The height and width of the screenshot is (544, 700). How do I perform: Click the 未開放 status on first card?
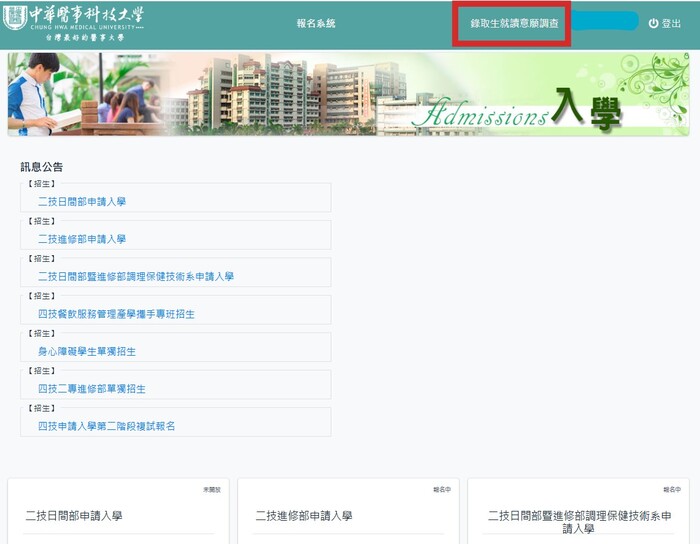[x=212, y=490]
